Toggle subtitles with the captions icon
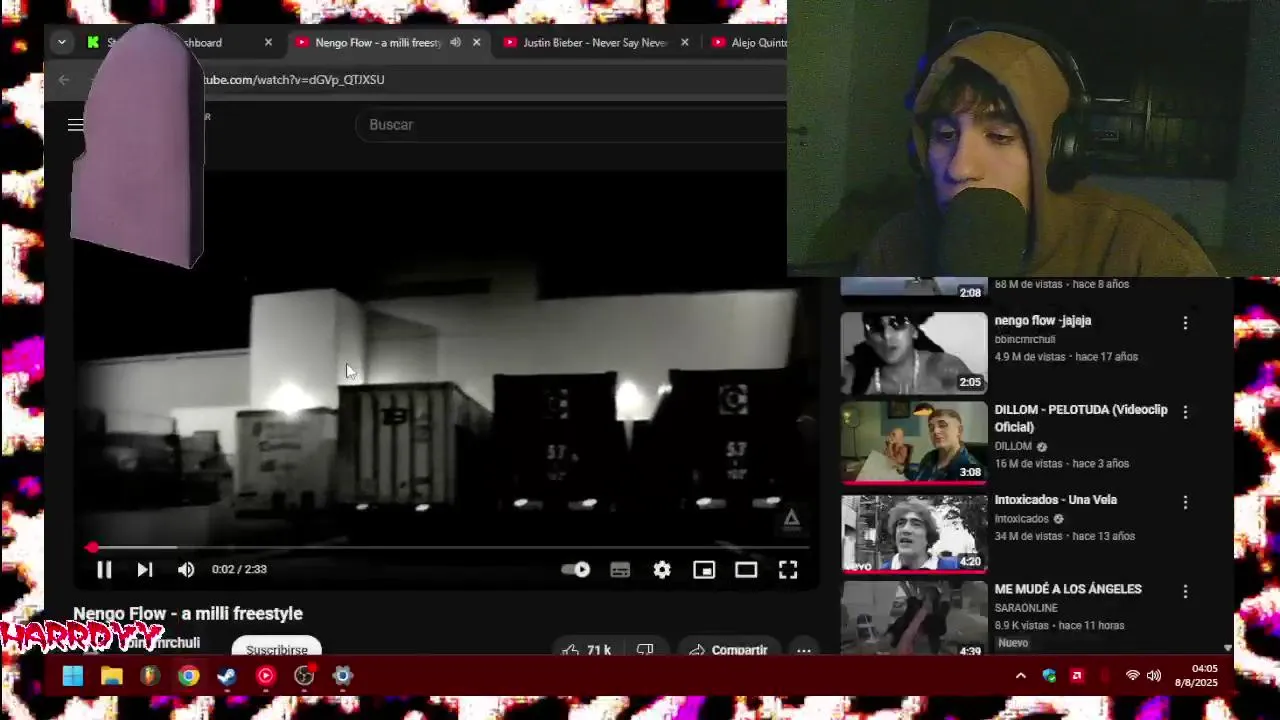 pos(620,570)
